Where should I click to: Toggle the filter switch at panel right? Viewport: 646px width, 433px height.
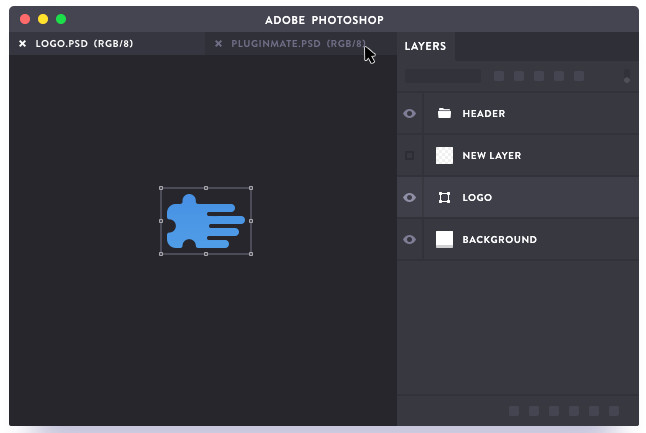(627, 76)
